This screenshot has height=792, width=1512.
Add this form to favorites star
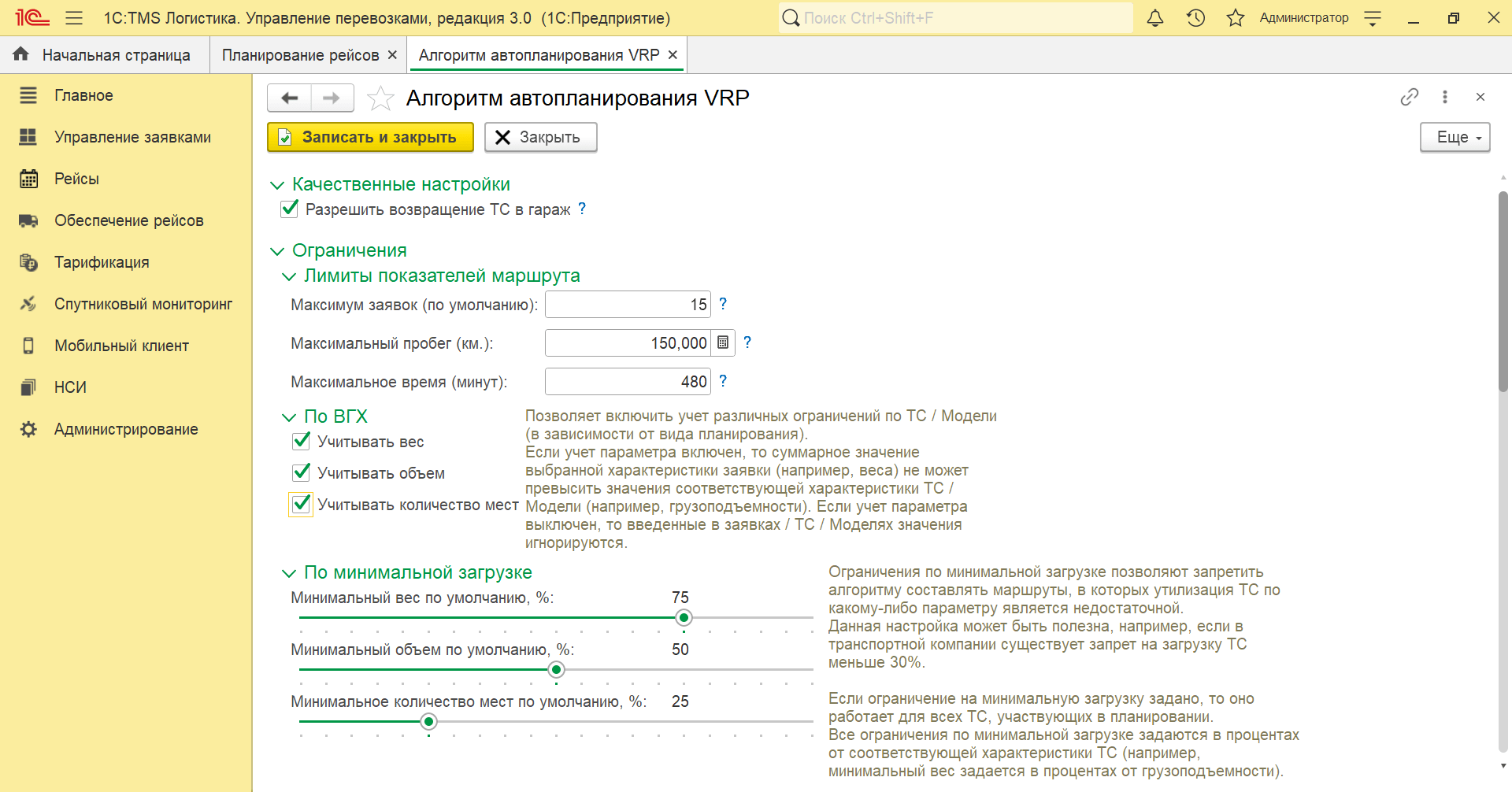coord(380,98)
